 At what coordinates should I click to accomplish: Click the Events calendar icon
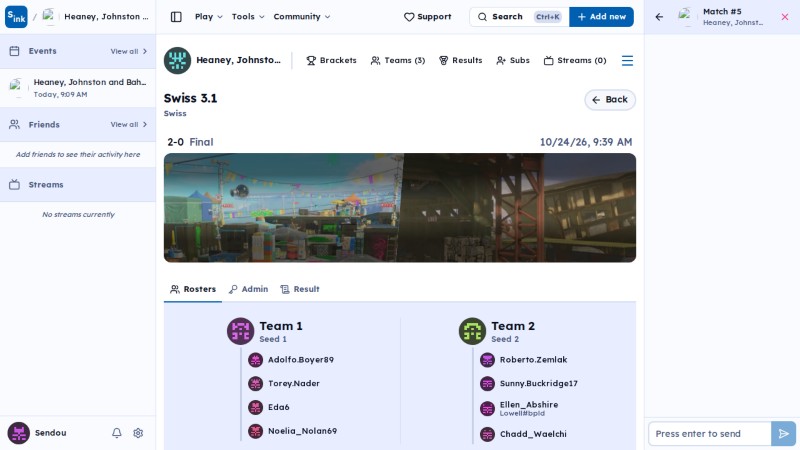click(x=14, y=51)
